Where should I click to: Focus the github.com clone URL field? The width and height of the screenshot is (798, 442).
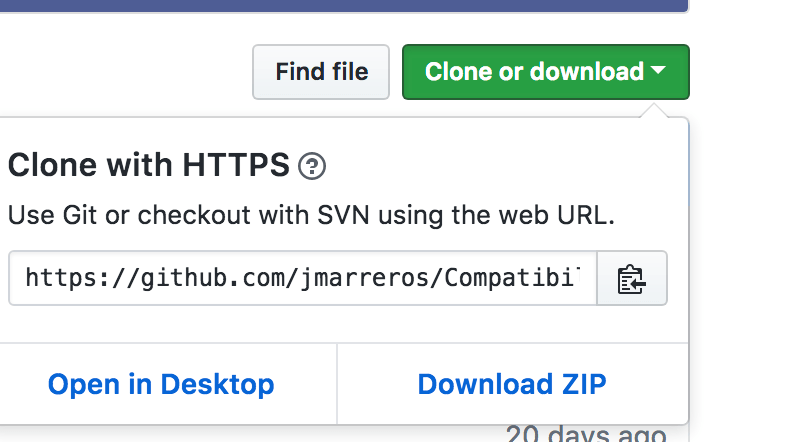(303, 278)
